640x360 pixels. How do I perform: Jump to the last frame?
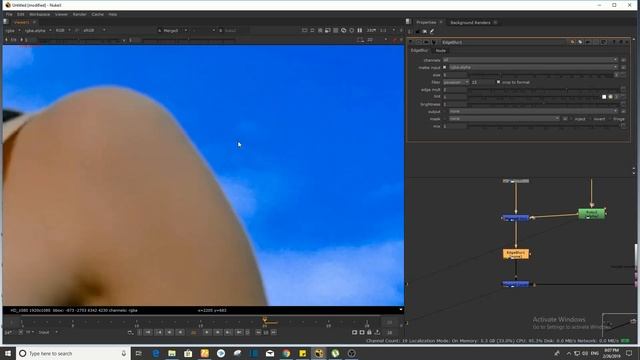[239, 333]
